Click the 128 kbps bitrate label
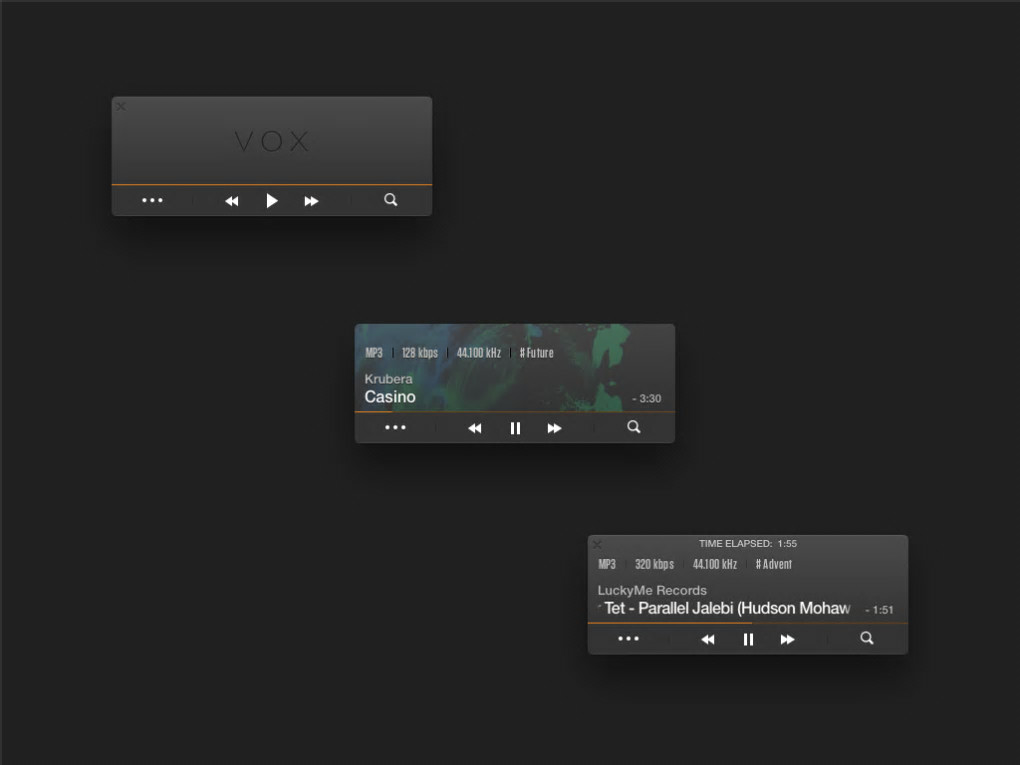Image resolution: width=1020 pixels, height=765 pixels. 420,353
